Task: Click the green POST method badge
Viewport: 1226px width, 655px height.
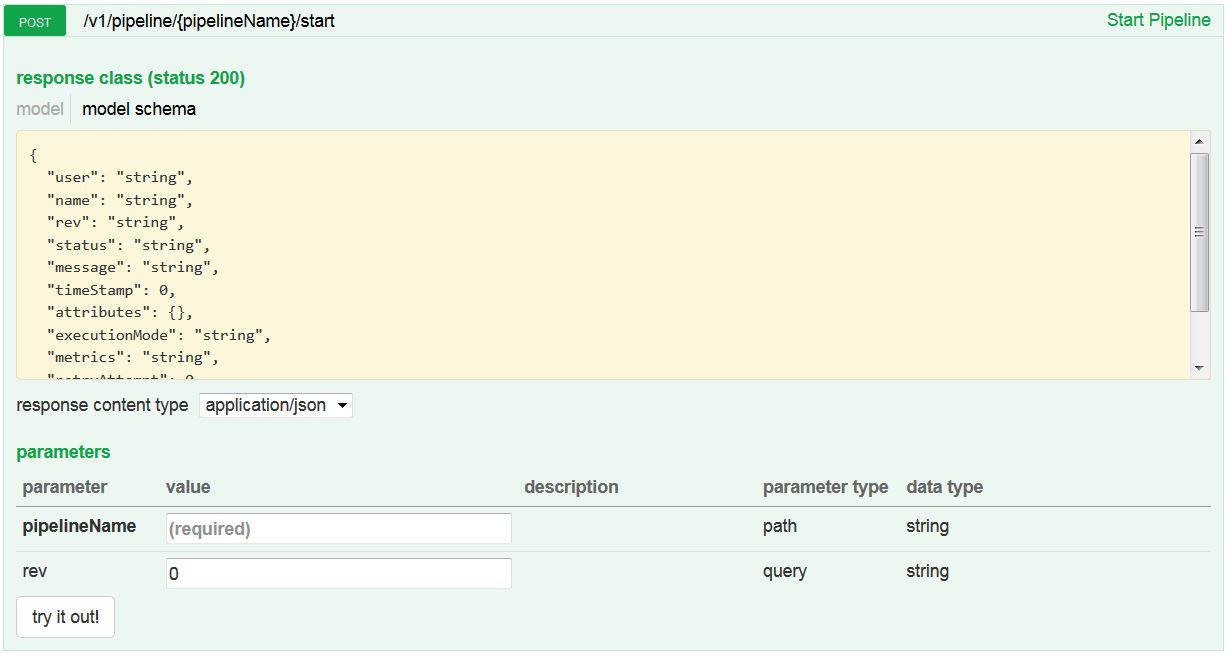Action: coord(35,21)
